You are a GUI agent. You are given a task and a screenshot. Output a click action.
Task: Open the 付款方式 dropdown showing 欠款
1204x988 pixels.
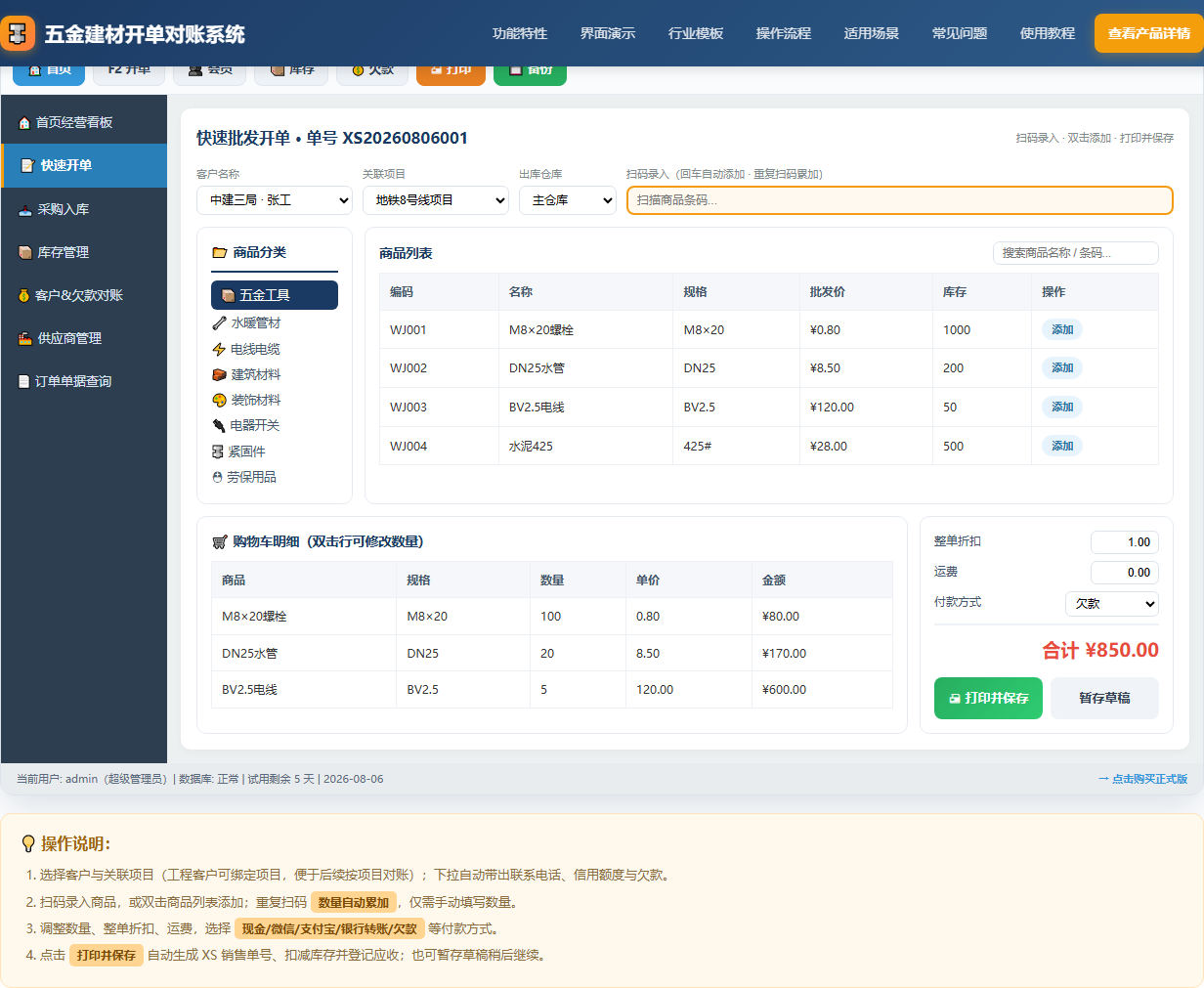pos(1112,604)
